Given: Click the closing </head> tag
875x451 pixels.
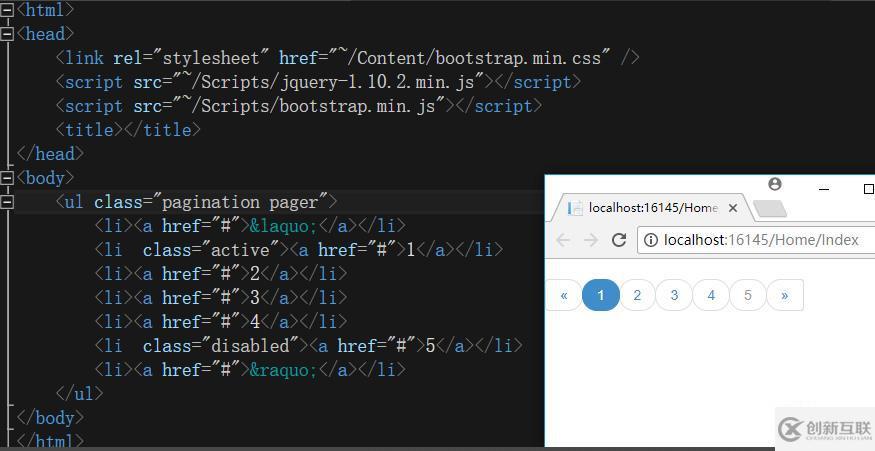Looking at the screenshot, I should tap(50, 154).
